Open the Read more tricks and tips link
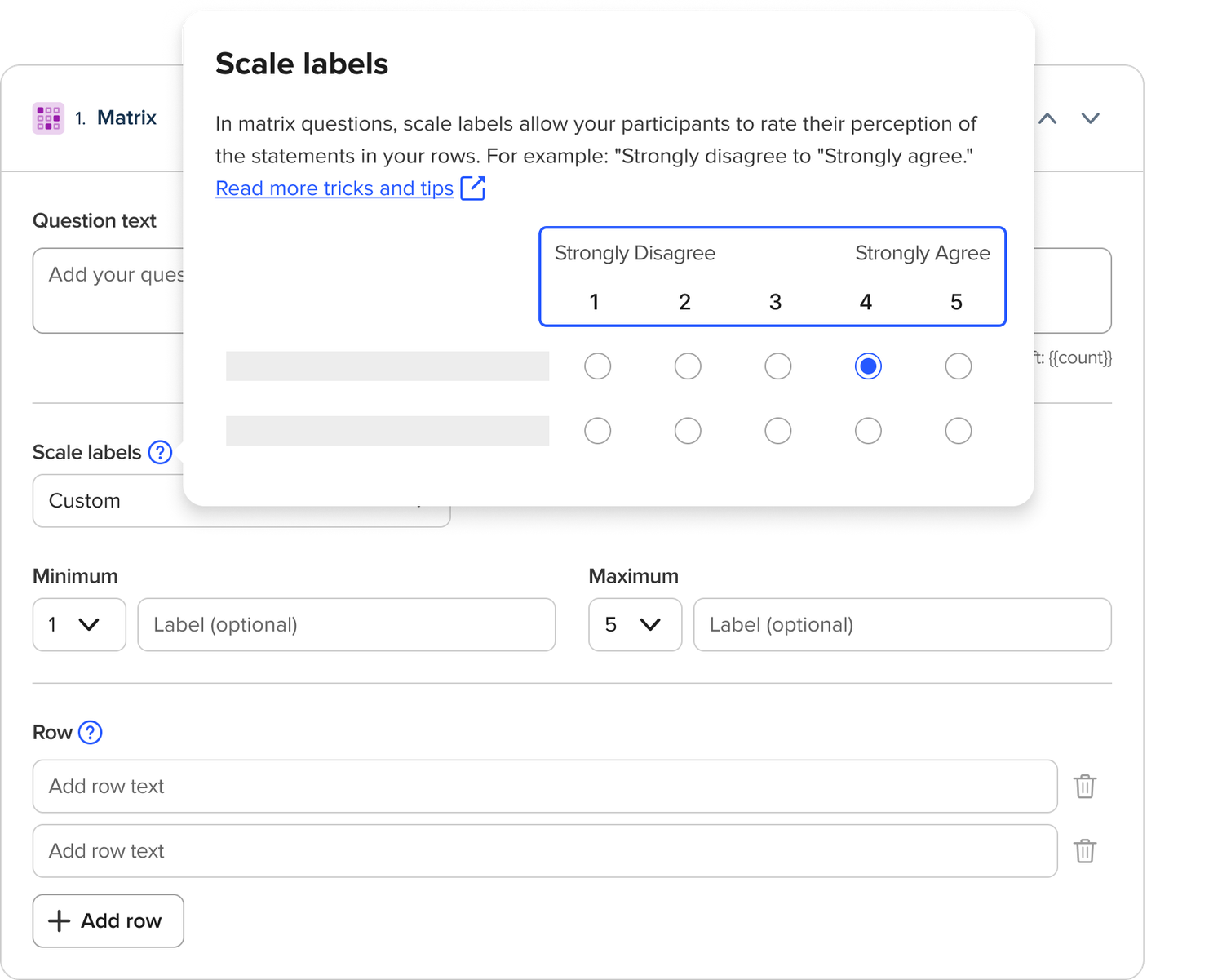 (x=334, y=188)
